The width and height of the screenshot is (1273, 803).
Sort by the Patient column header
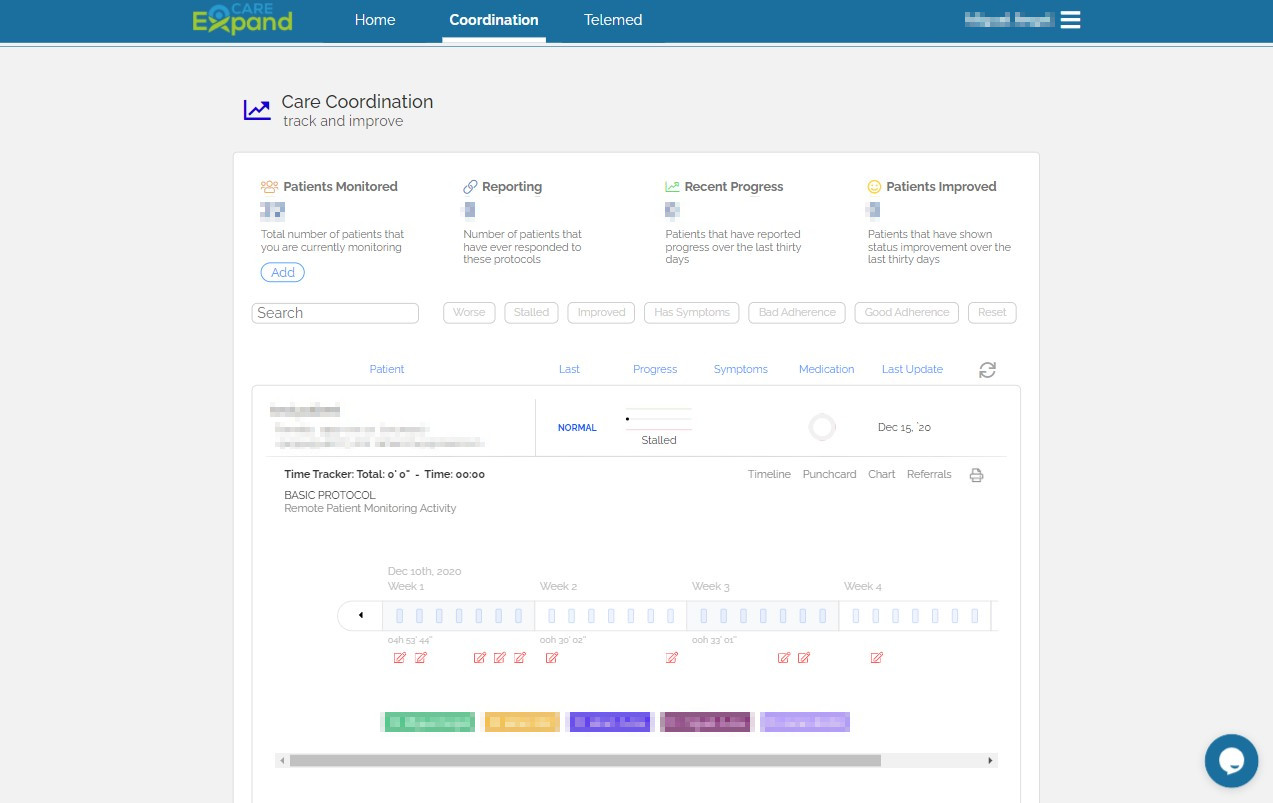coord(387,370)
